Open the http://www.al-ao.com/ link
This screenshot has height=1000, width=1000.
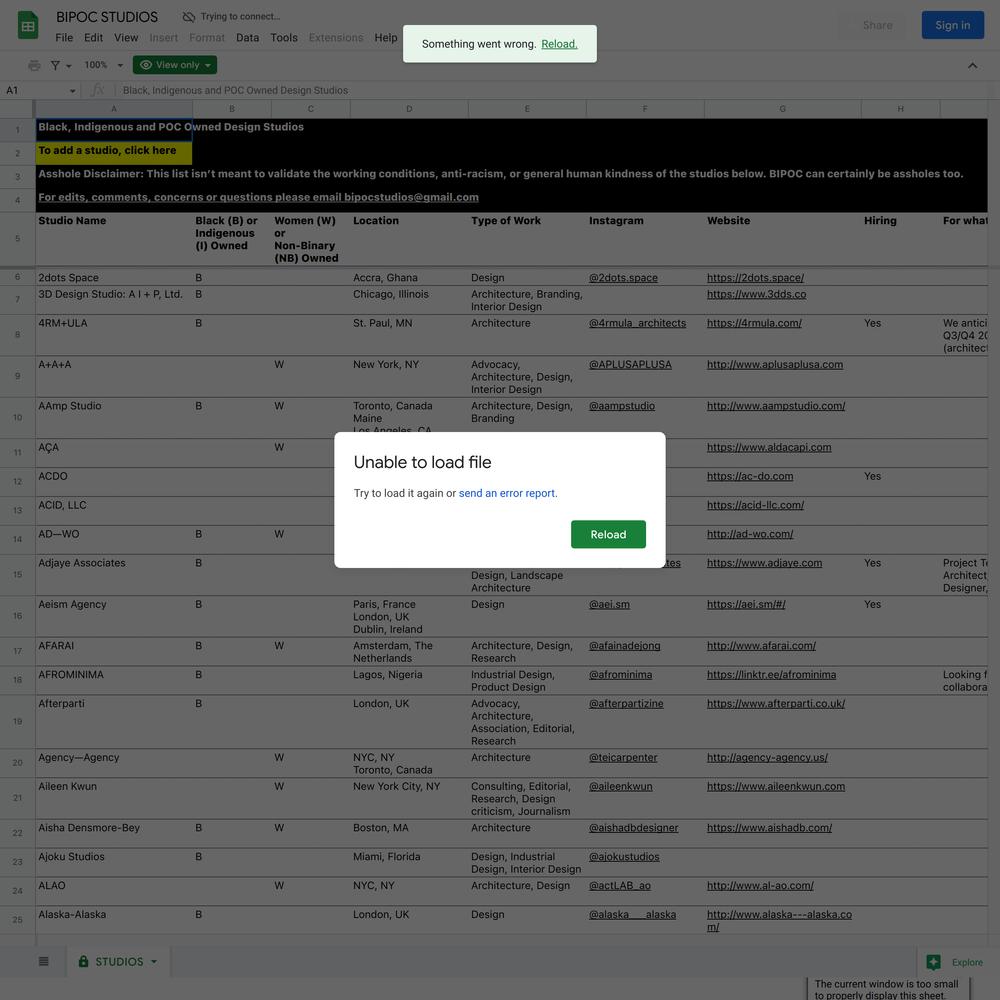point(760,886)
